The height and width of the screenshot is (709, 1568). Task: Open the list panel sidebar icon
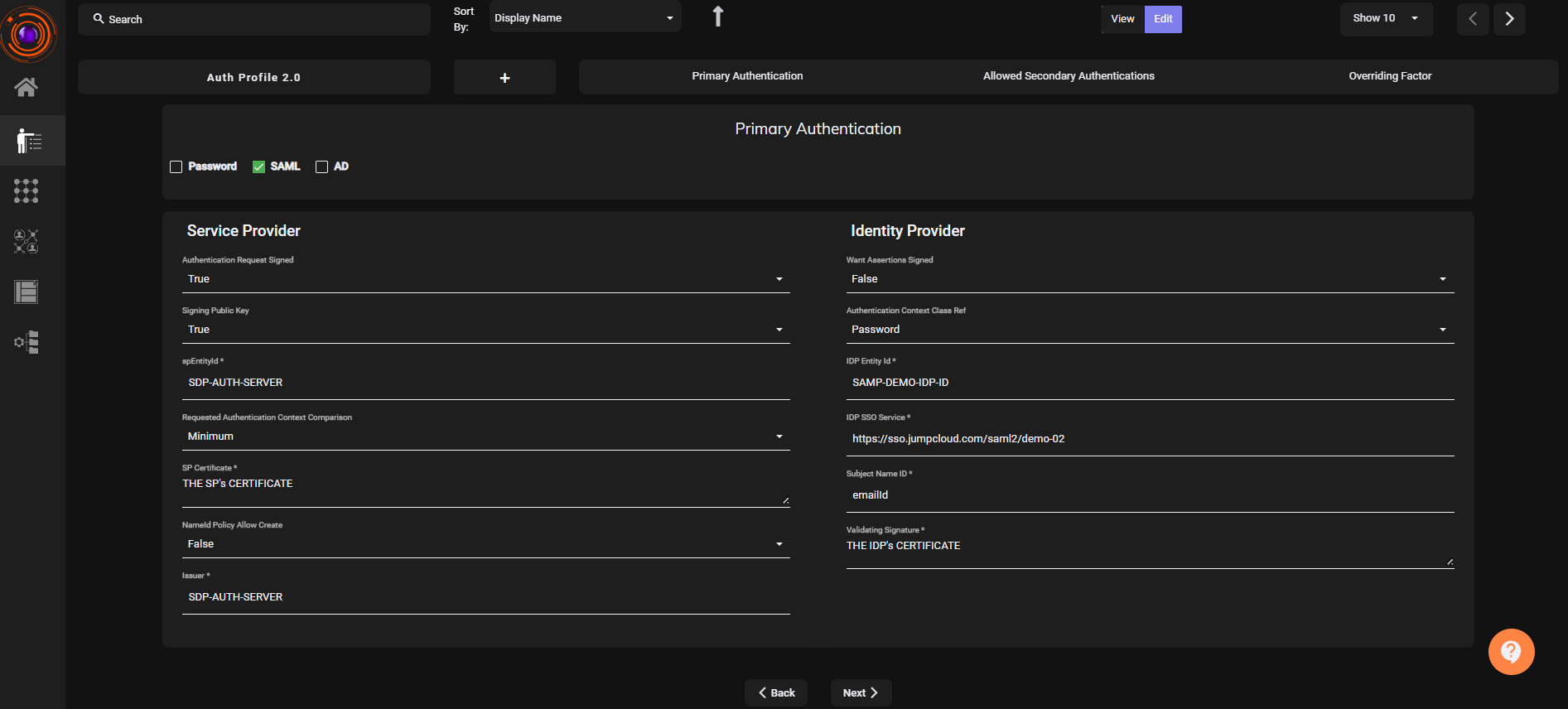tap(27, 292)
